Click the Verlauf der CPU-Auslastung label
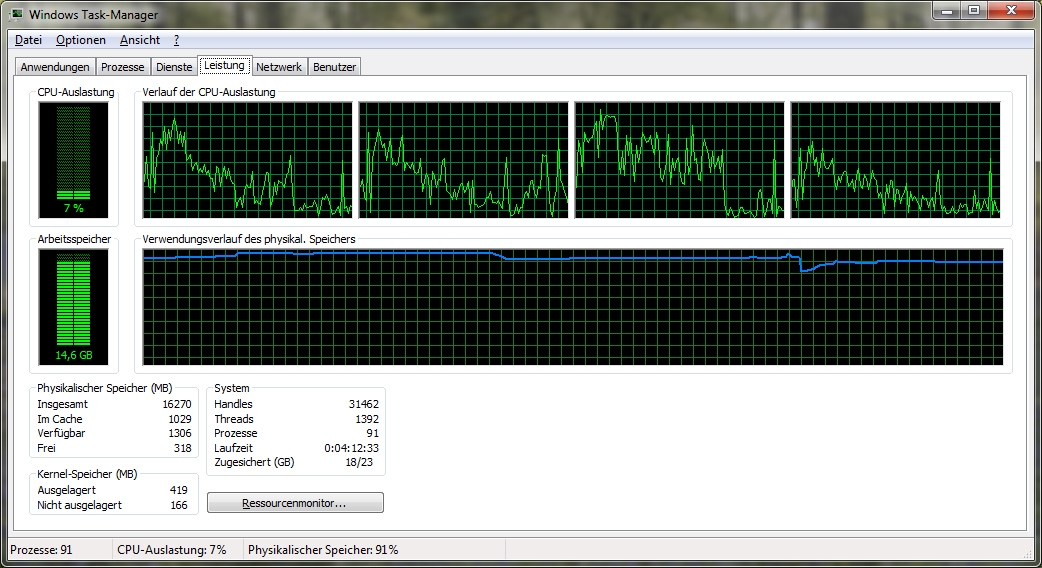The width and height of the screenshot is (1042, 568). (x=209, y=92)
